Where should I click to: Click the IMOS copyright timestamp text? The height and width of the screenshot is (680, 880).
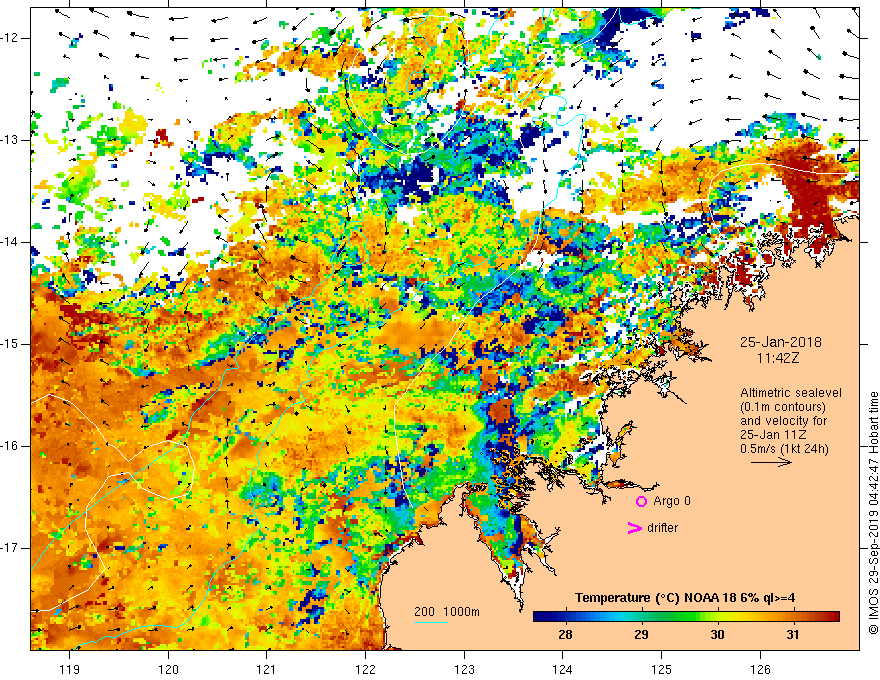tap(873, 513)
